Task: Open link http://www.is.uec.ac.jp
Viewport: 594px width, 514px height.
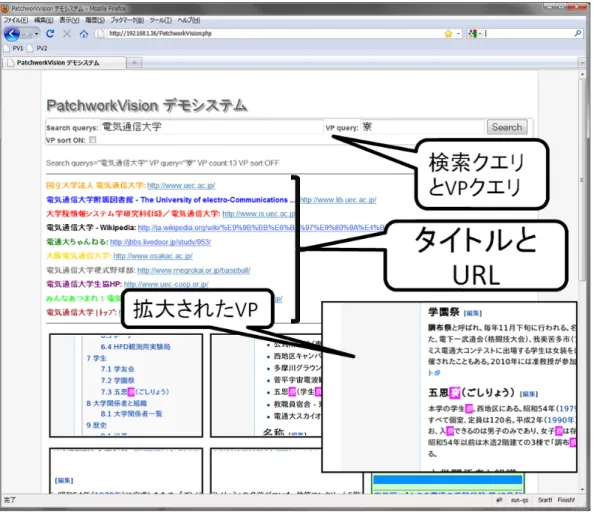Action: [x=258, y=214]
